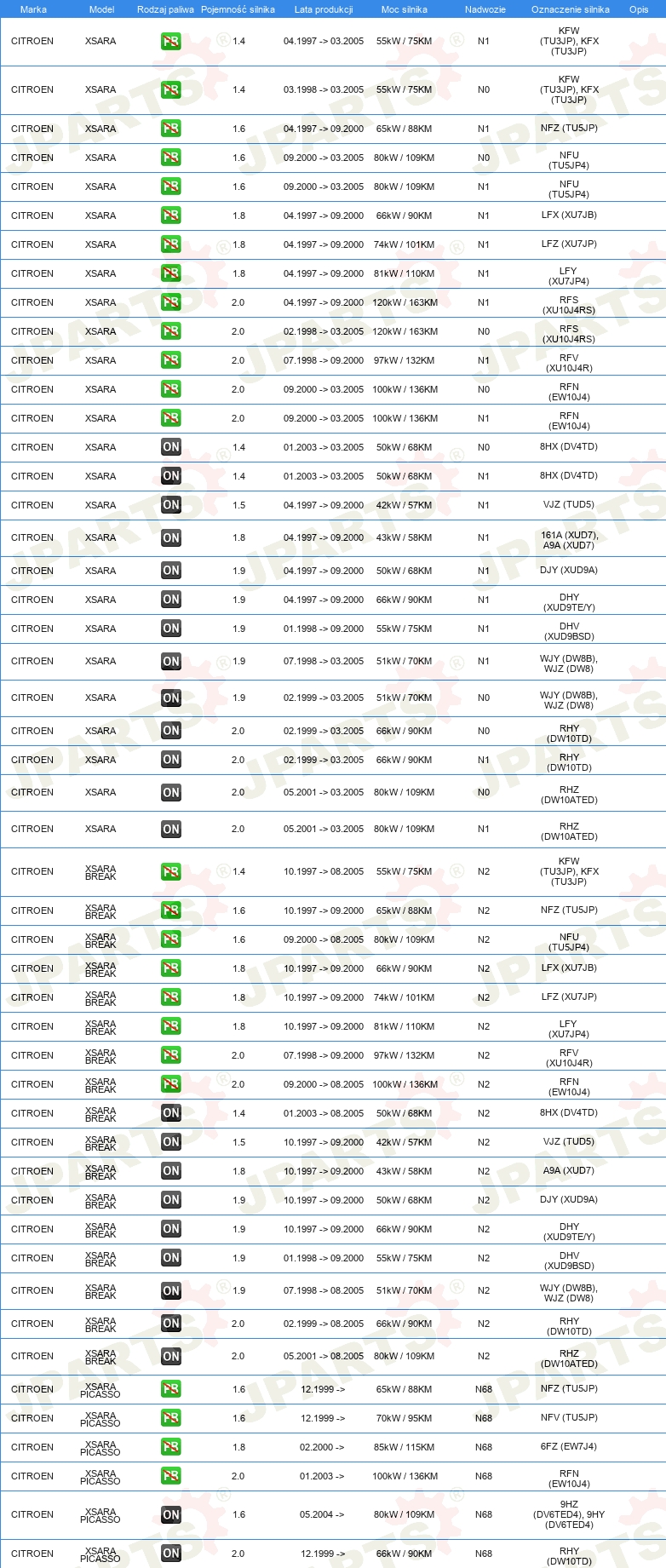The height and width of the screenshot is (1568, 666).
Task: Select the 'NFV (TU5JP)' engine code cell
Action: [x=569, y=1418]
